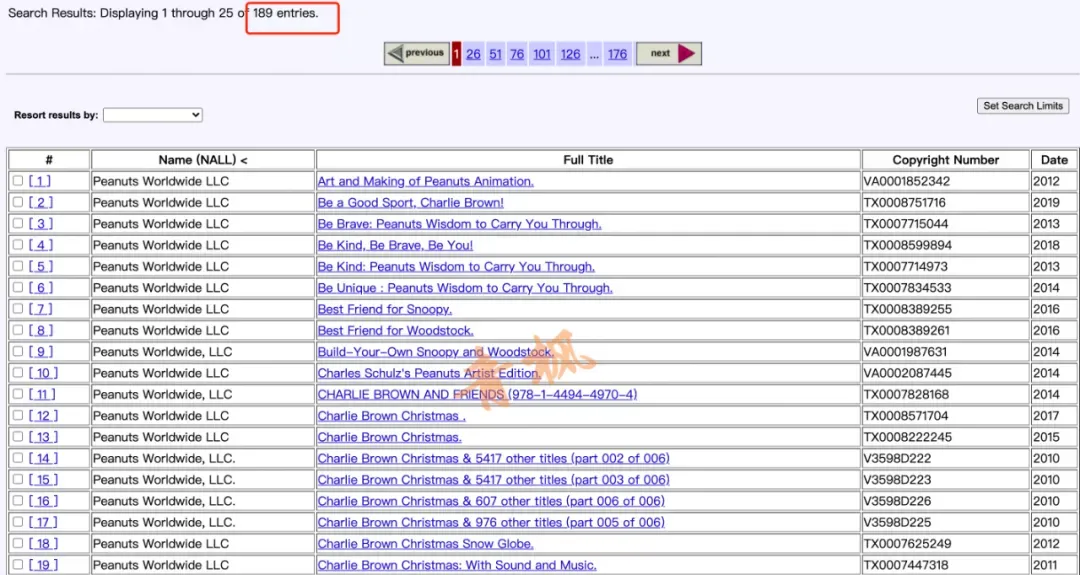Open Best Friend for Snoopy title
Screen dimensions: 1080x575
tap(385, 310)
